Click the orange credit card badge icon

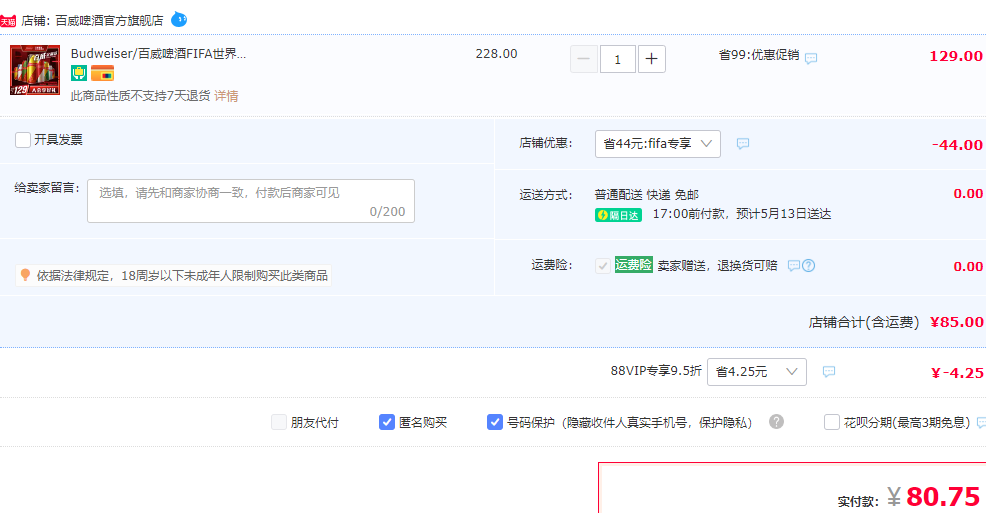(x=102, y=73)
